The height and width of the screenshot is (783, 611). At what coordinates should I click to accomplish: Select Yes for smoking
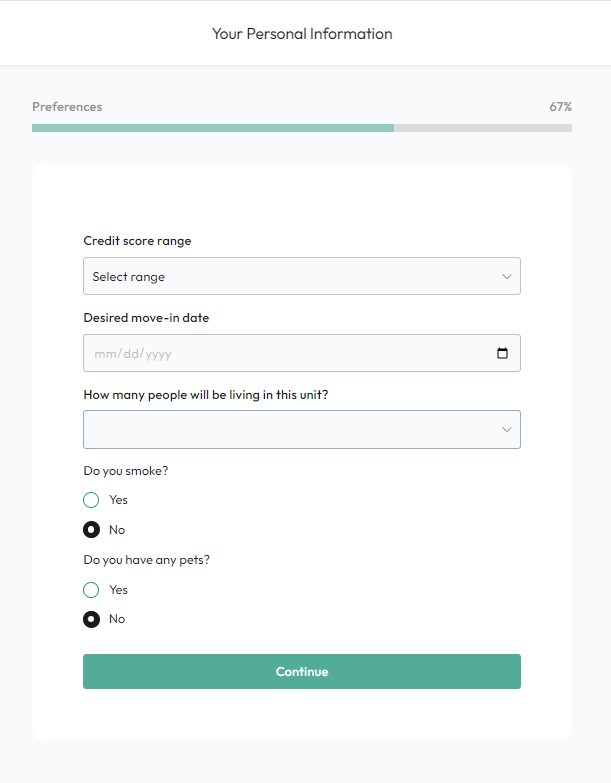91,500
